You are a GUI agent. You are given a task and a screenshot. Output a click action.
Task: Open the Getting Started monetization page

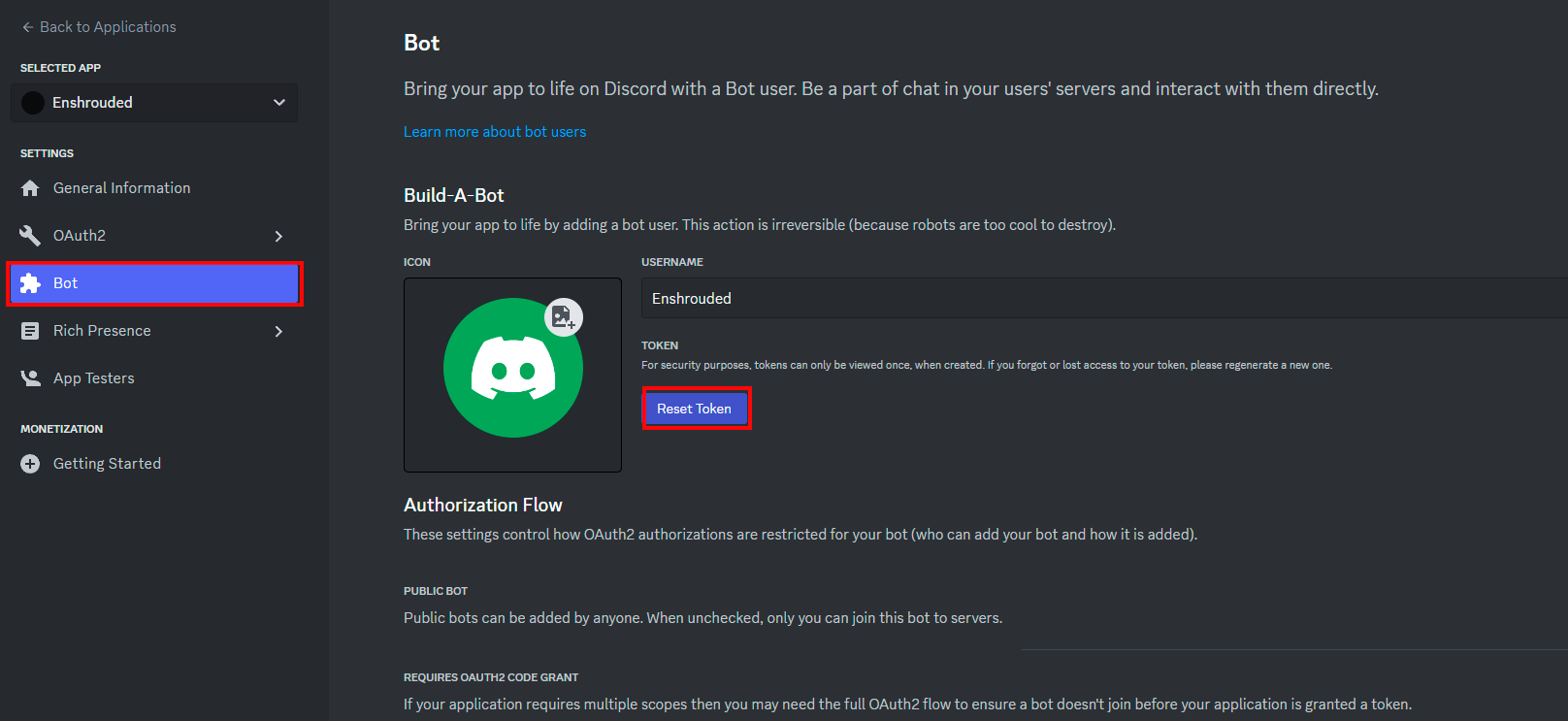point(107,464)
